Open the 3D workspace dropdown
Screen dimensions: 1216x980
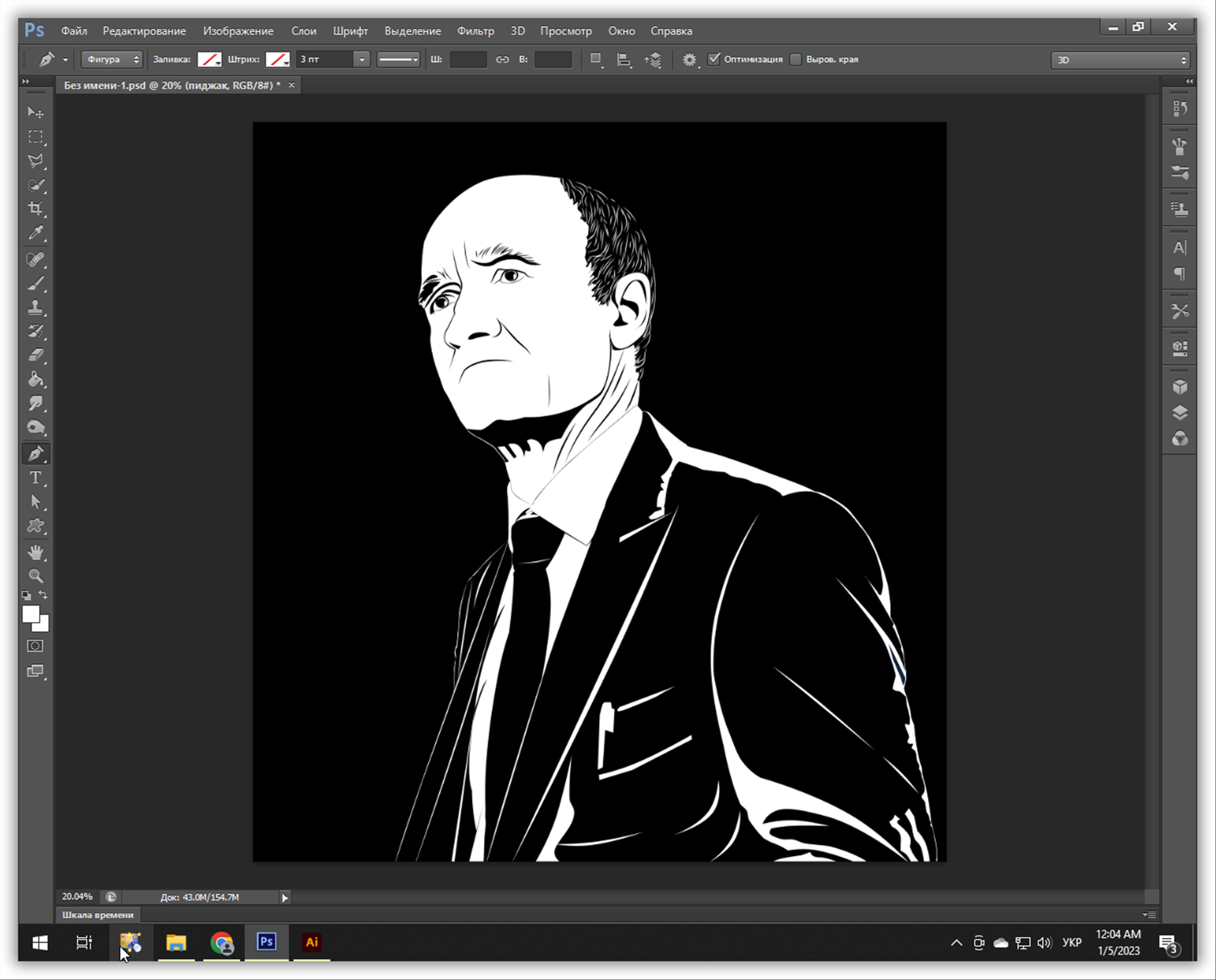[x=1120, y=60]
